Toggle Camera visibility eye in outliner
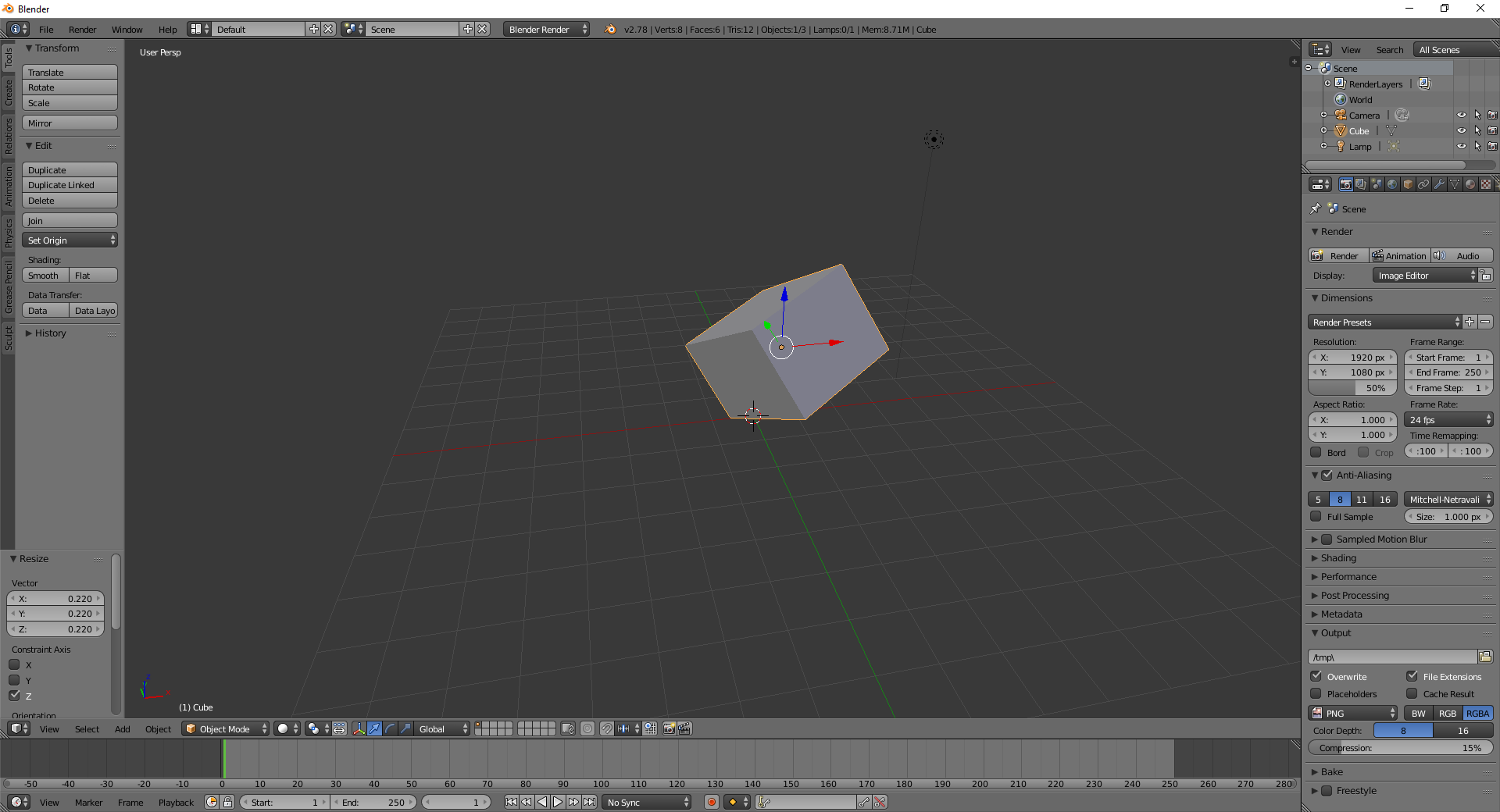This screenshot has height=812, width=1500. [1461, 115]
